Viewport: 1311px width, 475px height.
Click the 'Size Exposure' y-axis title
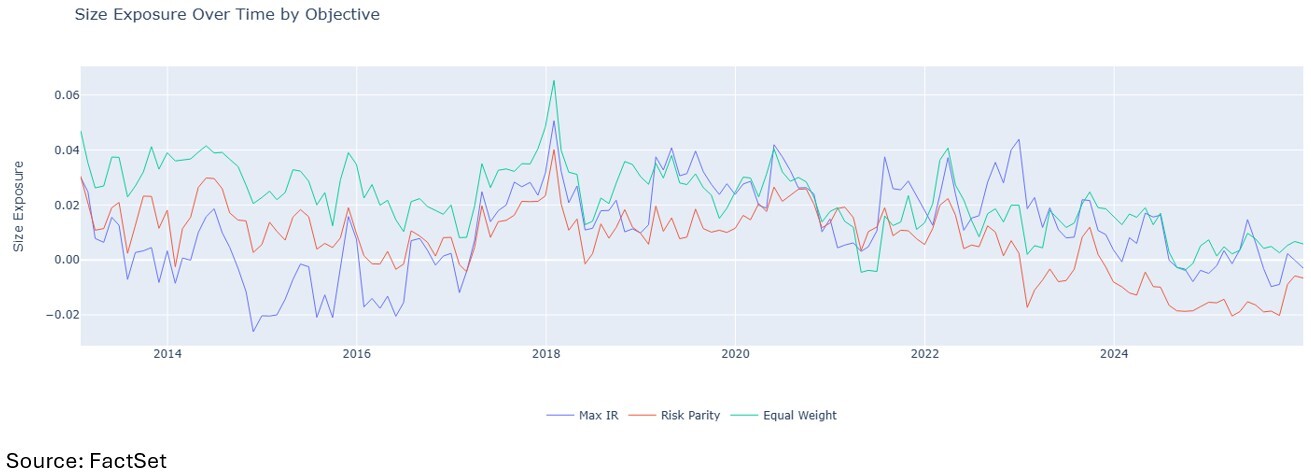18,206
